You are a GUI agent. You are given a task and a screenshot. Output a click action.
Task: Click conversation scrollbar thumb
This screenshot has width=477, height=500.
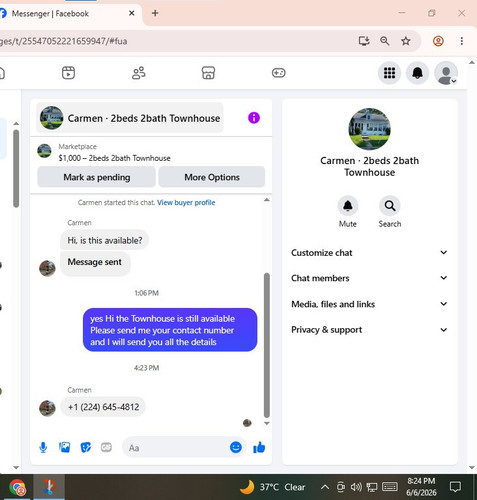pyautogui.click(x=267, y=345)
